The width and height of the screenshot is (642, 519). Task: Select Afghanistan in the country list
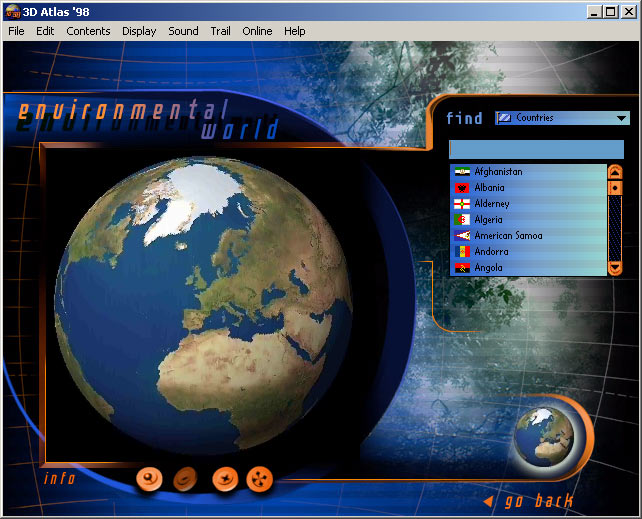point(528,172)
